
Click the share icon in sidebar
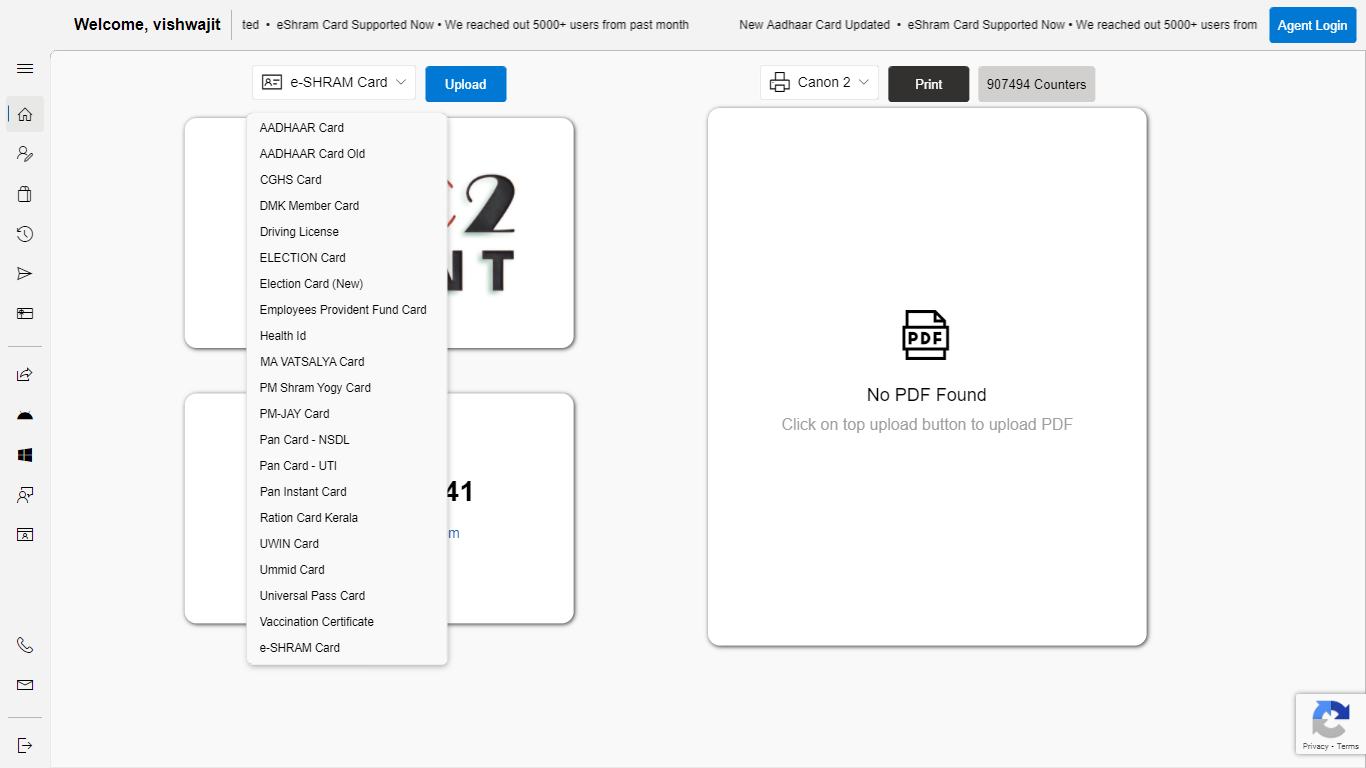25,375
